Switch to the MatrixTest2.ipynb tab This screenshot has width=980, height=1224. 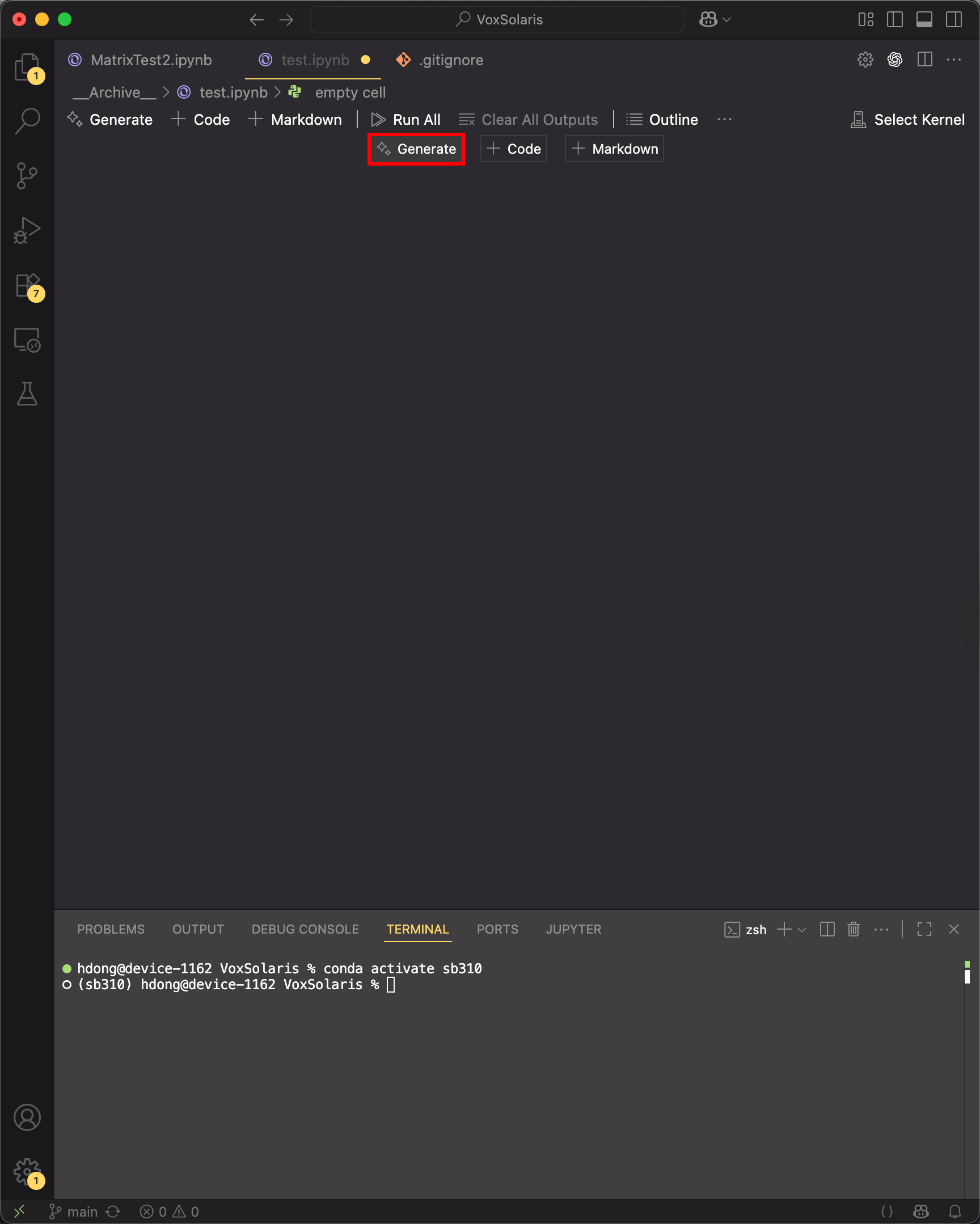[150, 60]
